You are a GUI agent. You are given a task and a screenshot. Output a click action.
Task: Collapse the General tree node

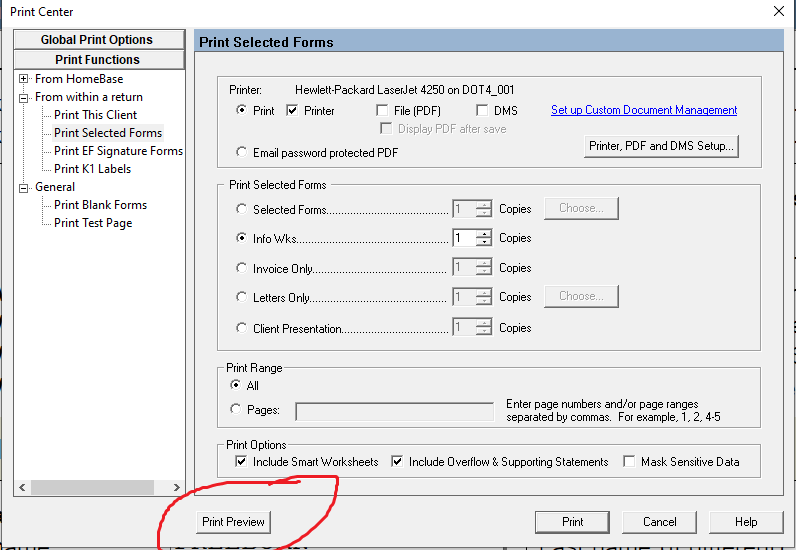(x=23, y=187)
